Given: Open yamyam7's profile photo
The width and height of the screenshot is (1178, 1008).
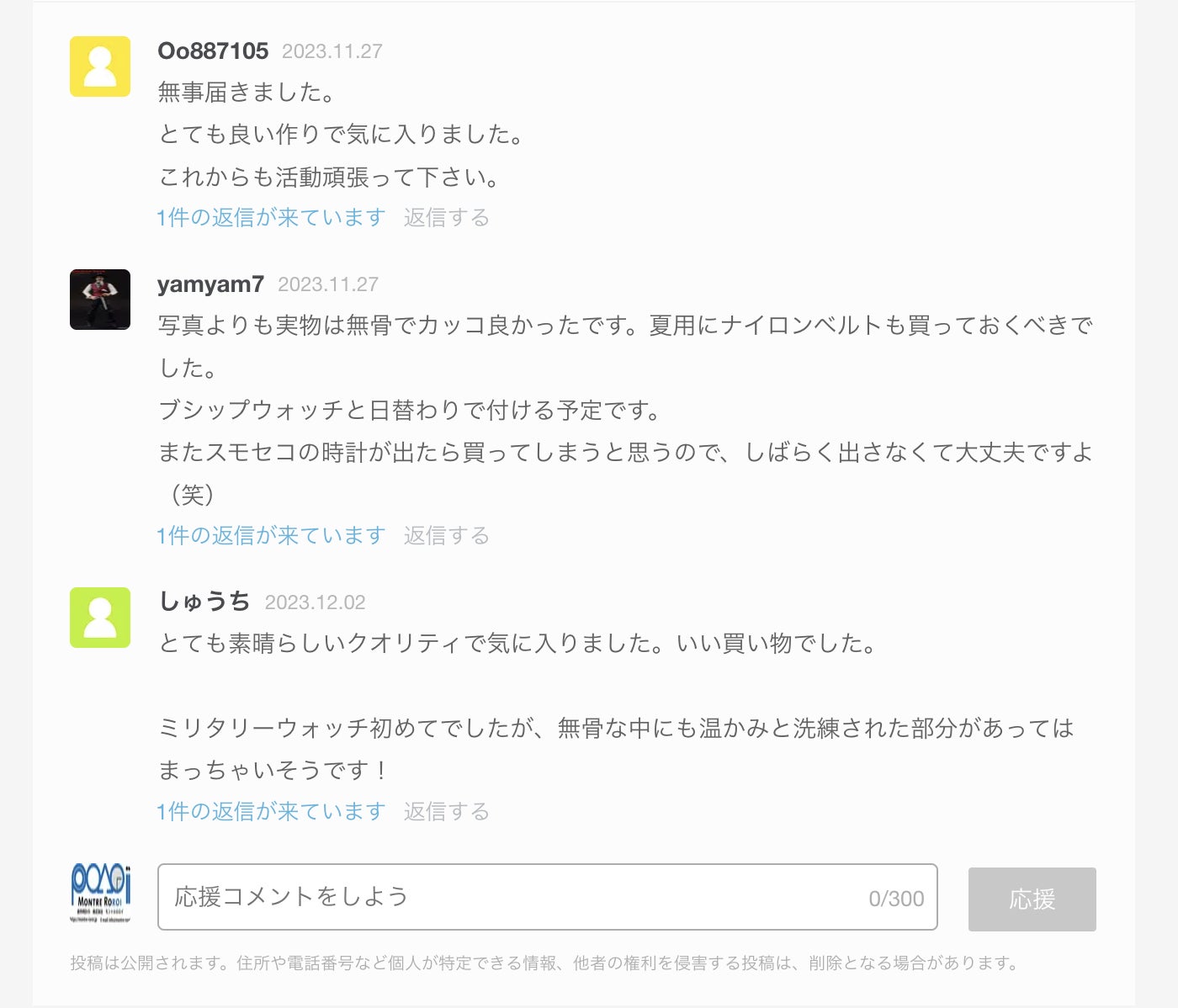Looking at the screenshot, I should [100, 300].
